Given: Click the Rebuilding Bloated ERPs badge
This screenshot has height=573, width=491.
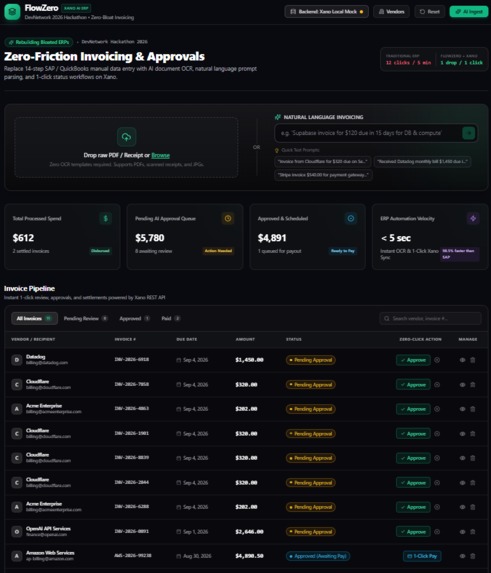Looking at the screenshot, I should 39,42.
